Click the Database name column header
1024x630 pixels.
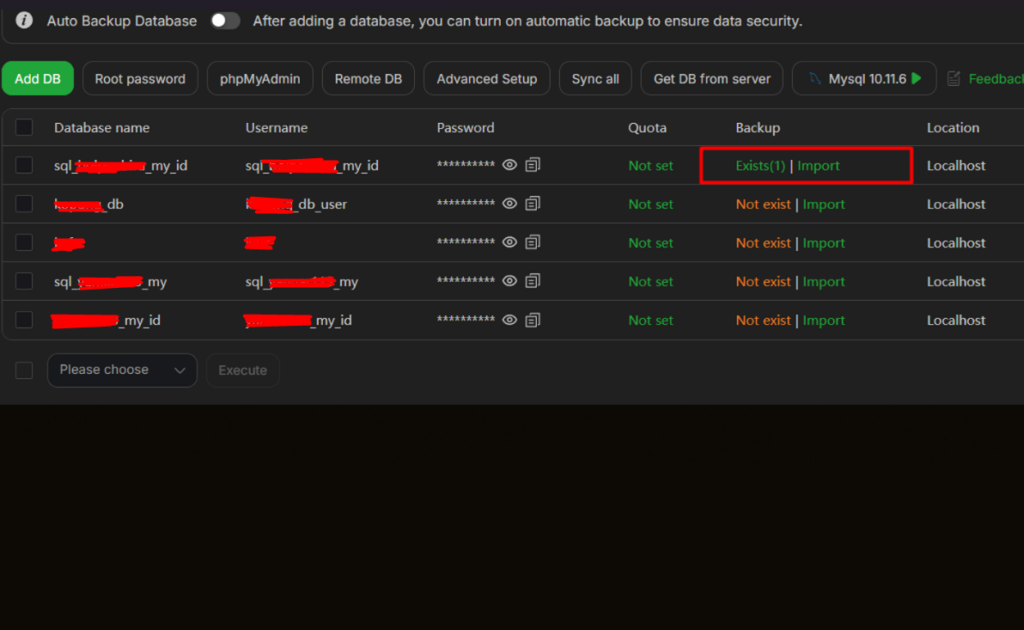(102, 128)
